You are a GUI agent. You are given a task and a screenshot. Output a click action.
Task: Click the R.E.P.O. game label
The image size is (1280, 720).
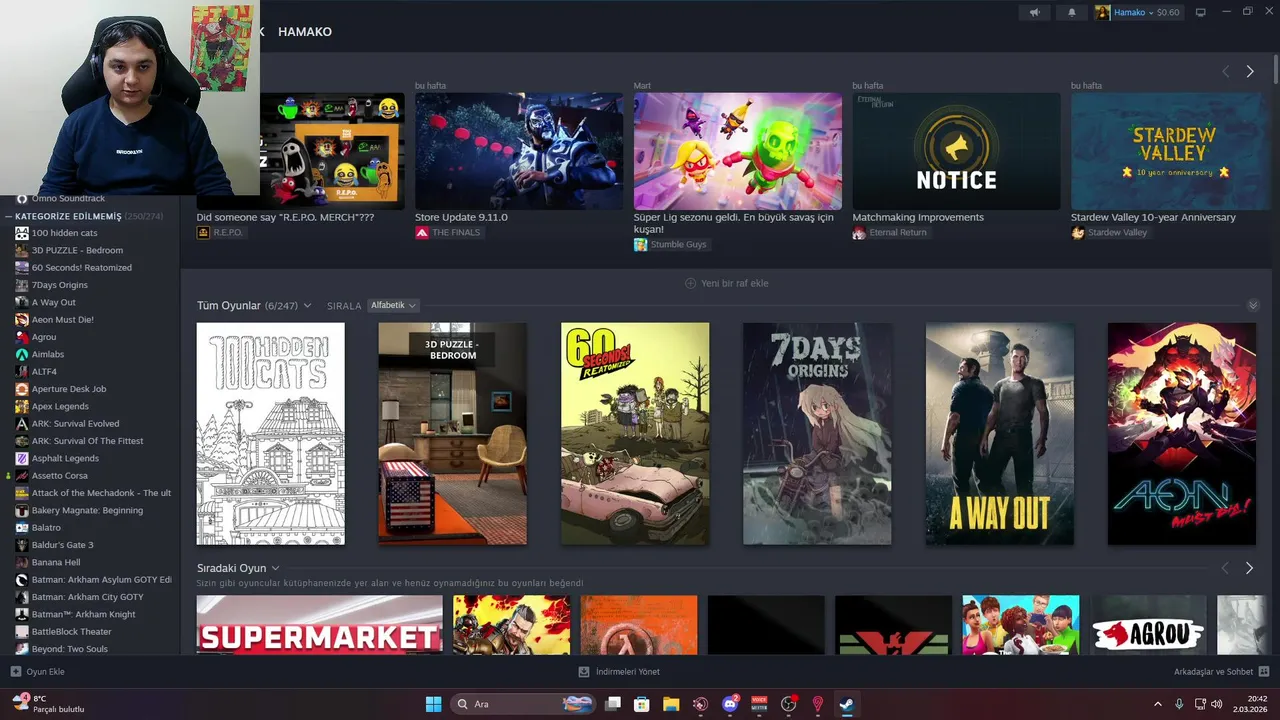click(x=220, y=232)
